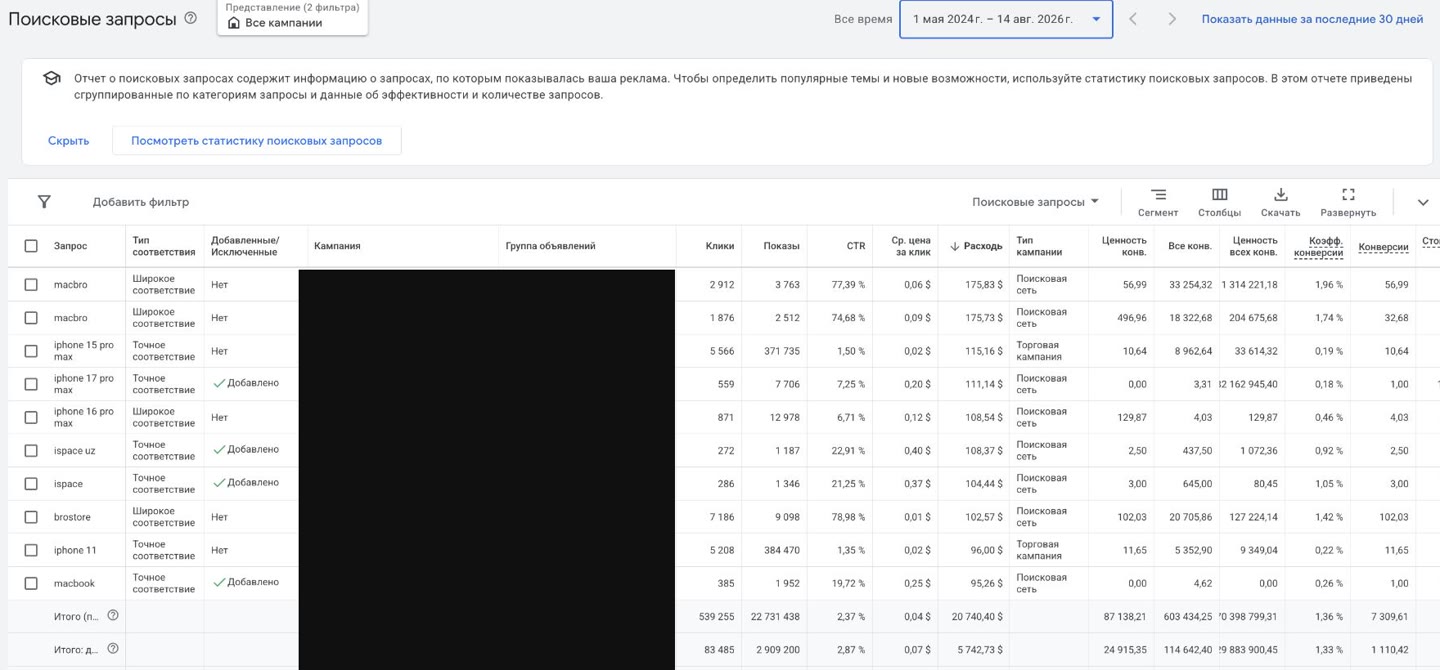This screenshot has height=670, width=1440.
Task: Go to the previous date period arrow
Action: coord(1133,19)
